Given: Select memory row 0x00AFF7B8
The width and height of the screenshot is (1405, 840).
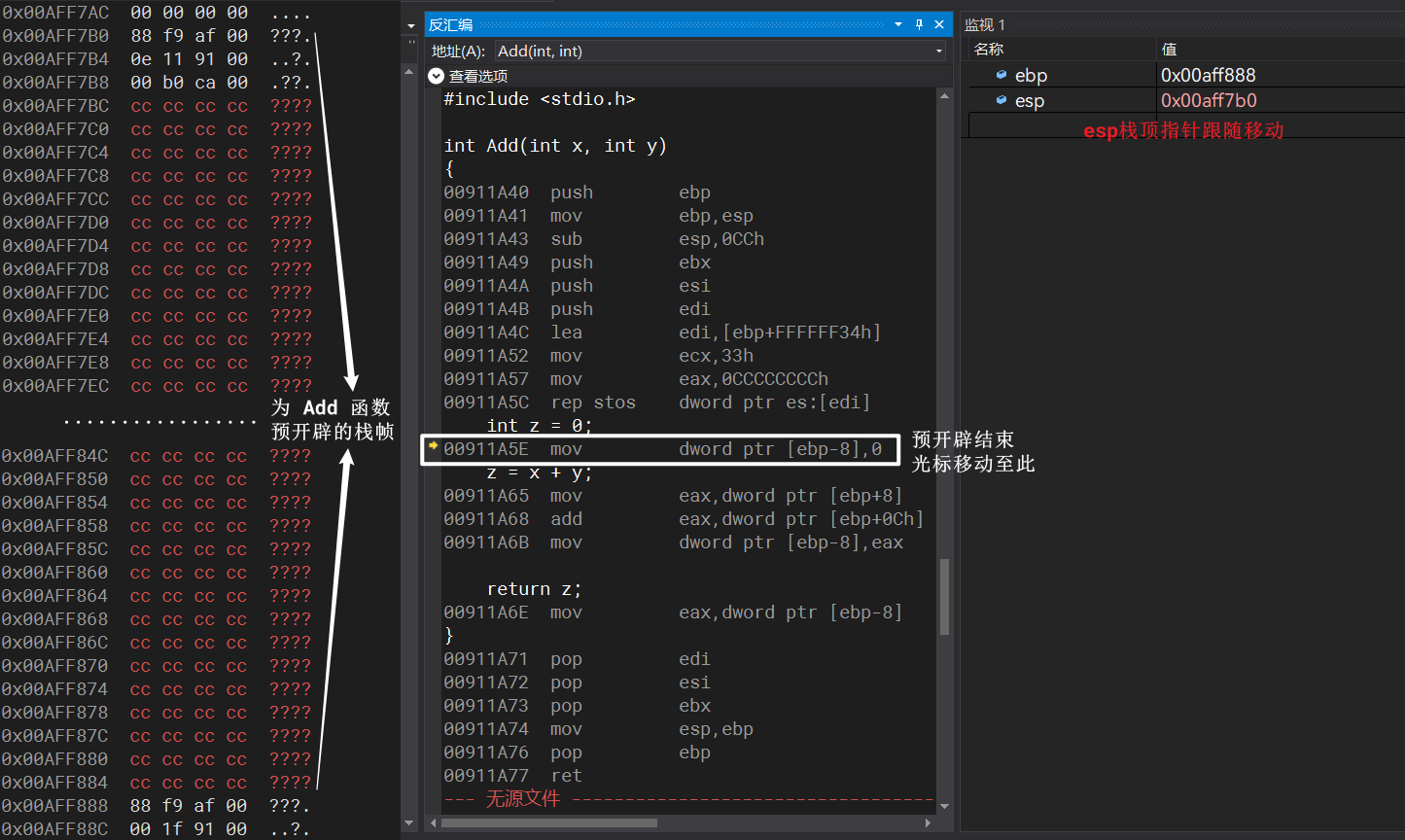Looking at the screenshot, I should coord(157,83).
